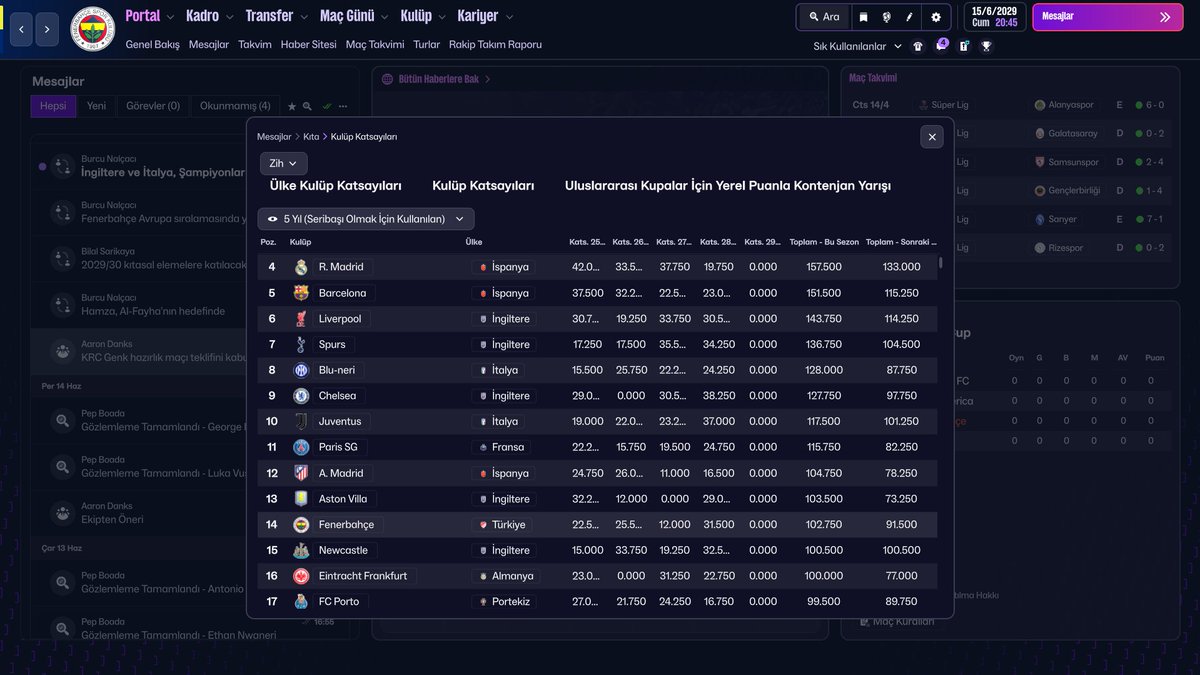Click Kıta breadcrumb link
This screenshot has width=1200, height=675.
point(311,137)
